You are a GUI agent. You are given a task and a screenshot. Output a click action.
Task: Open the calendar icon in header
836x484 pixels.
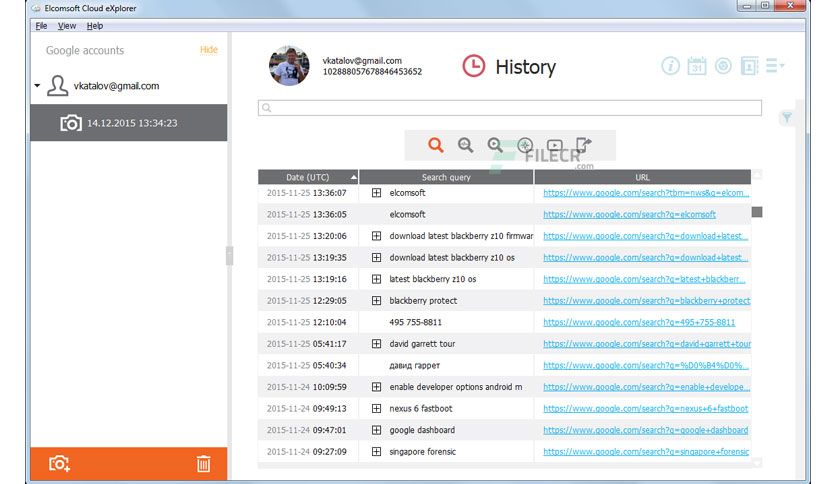click(x=696, y=66)
